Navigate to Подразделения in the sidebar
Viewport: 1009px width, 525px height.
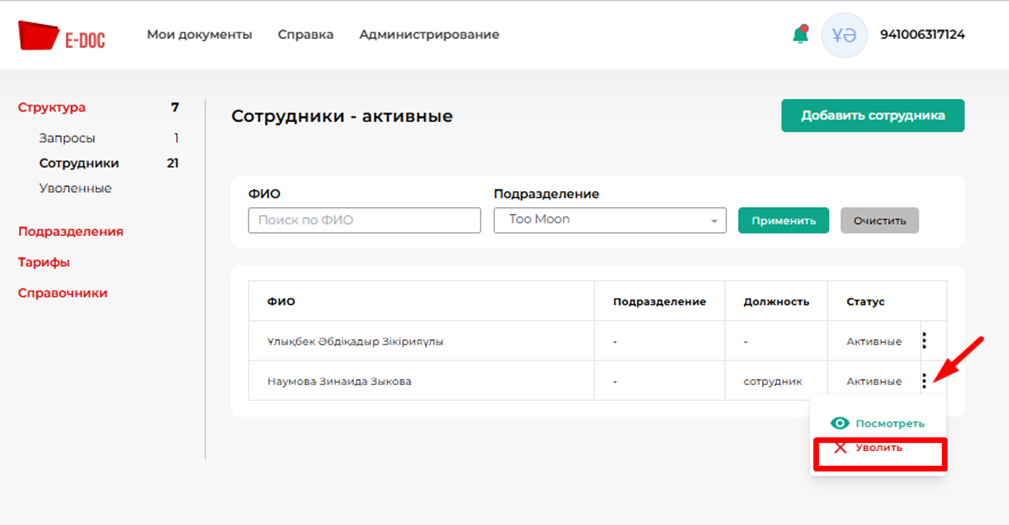tap(70, 231)
